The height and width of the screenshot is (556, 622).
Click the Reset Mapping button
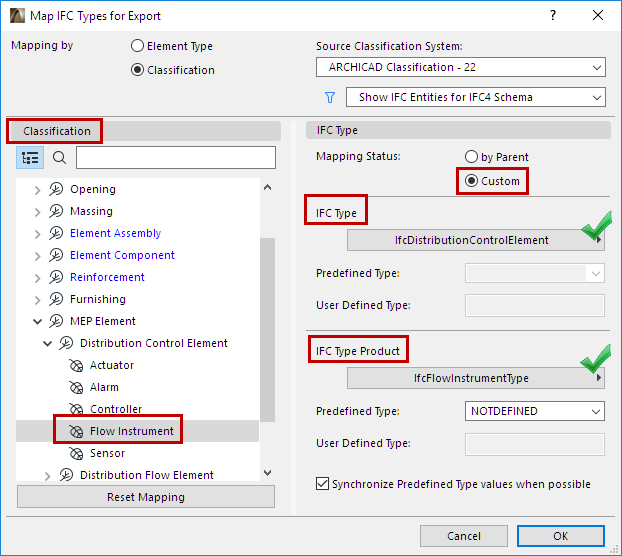tap(146, 497)
